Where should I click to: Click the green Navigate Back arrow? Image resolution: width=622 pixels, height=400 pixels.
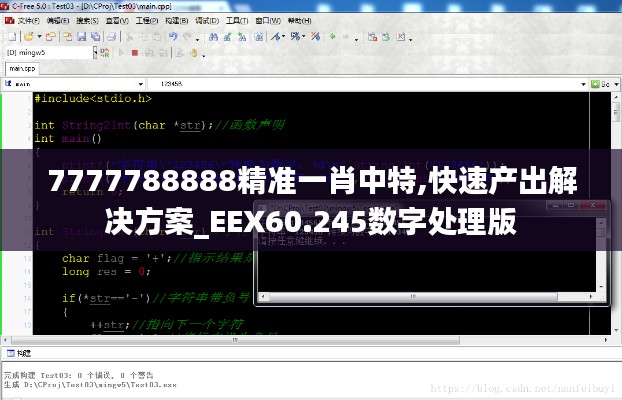pos(332,37)
